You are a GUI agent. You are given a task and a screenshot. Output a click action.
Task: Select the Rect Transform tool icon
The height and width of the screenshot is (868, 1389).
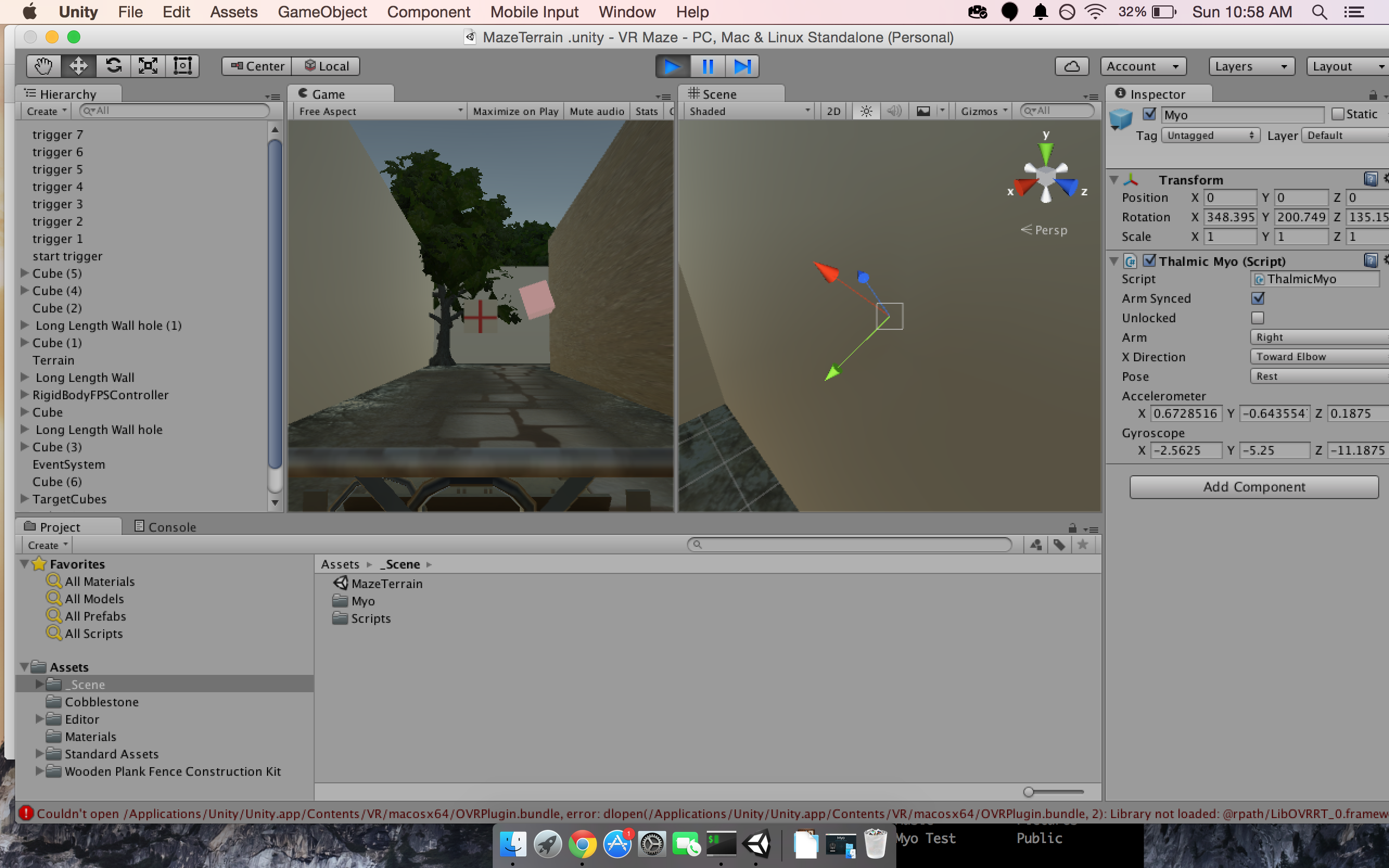182,66
